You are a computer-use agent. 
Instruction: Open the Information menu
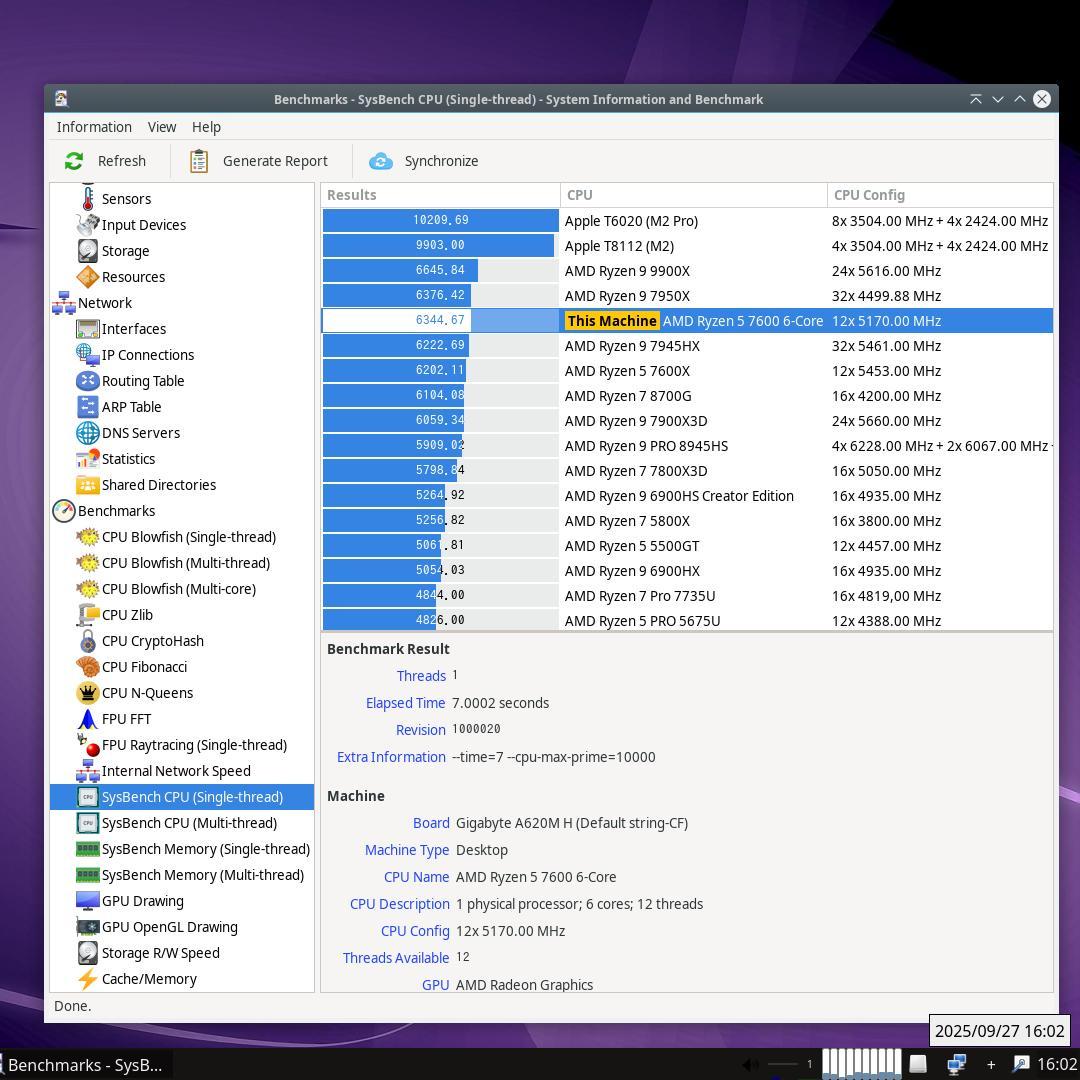(x=94, y=127)
